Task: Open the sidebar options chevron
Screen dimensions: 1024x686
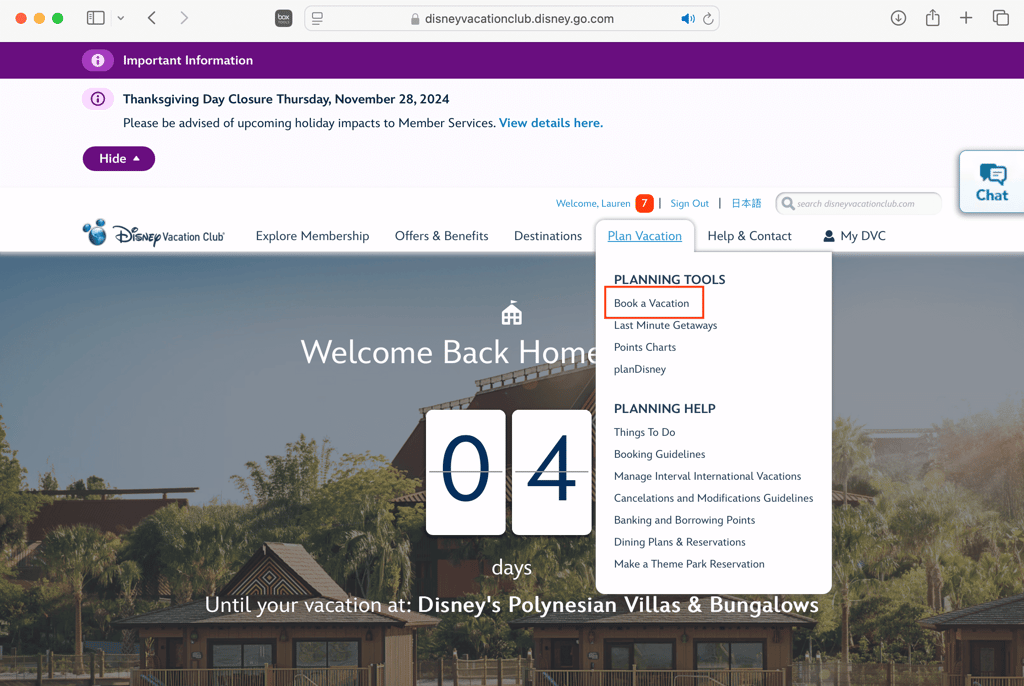Action: [x=121, y=18]
